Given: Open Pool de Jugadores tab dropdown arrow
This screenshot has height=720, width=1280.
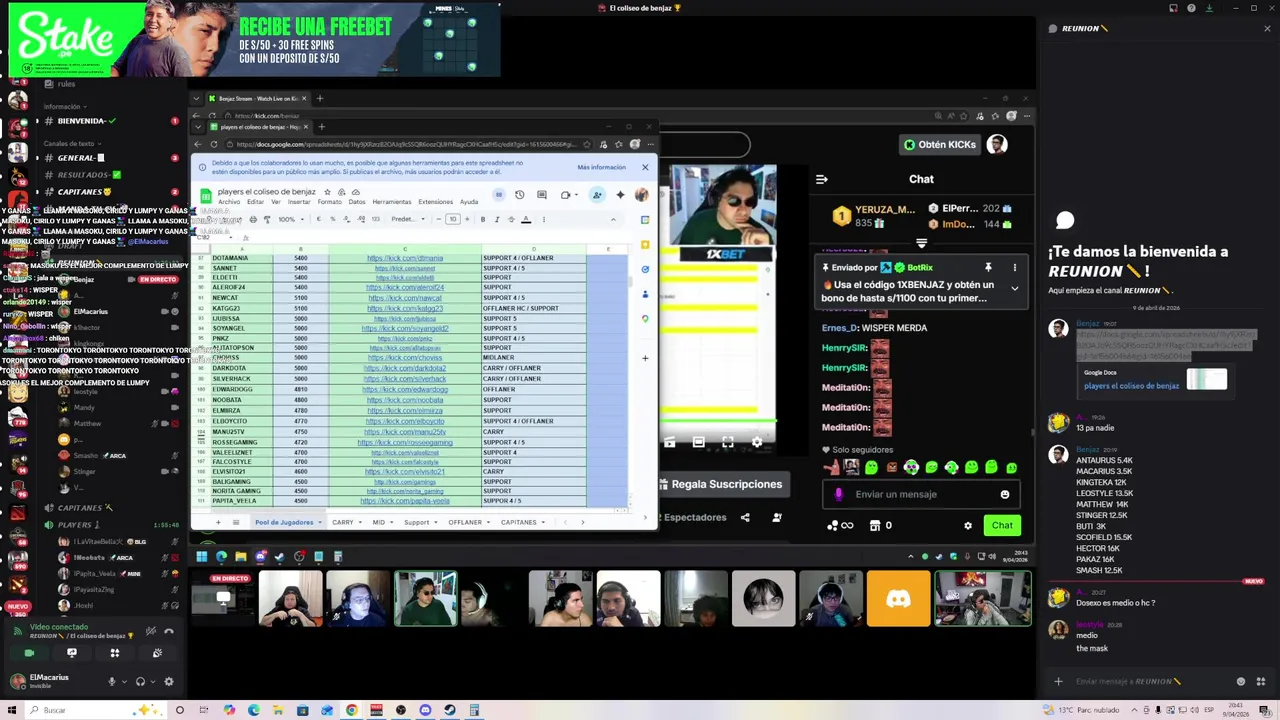Looking at the screenshot, I should click(320, 522).
